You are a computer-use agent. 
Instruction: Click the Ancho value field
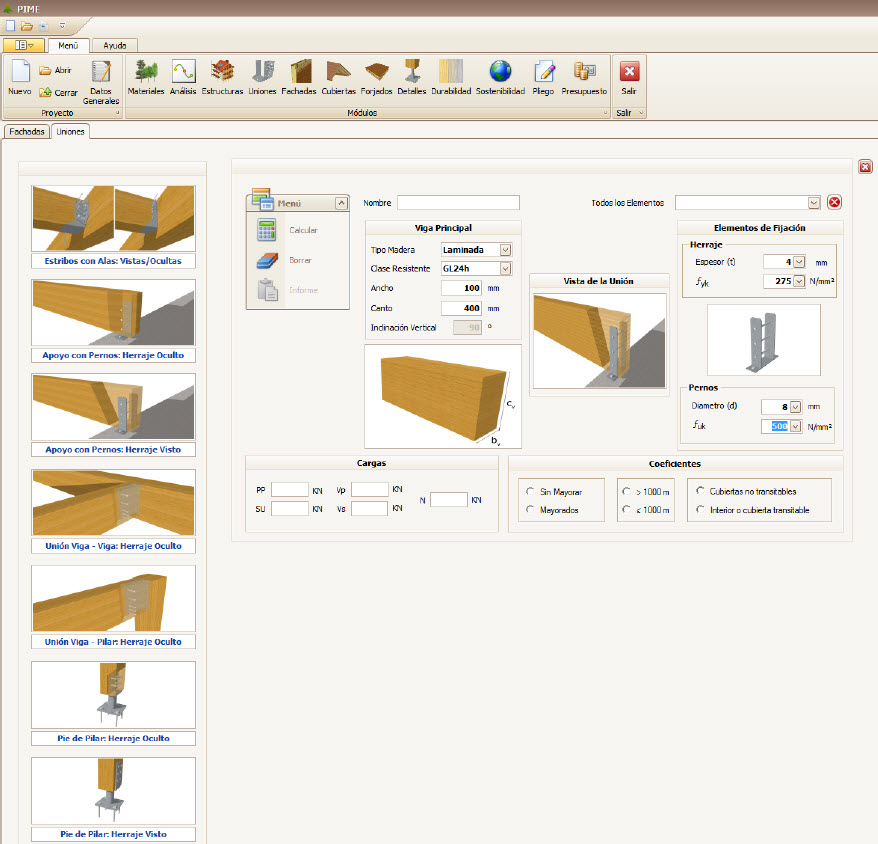[x=461, y=288]
